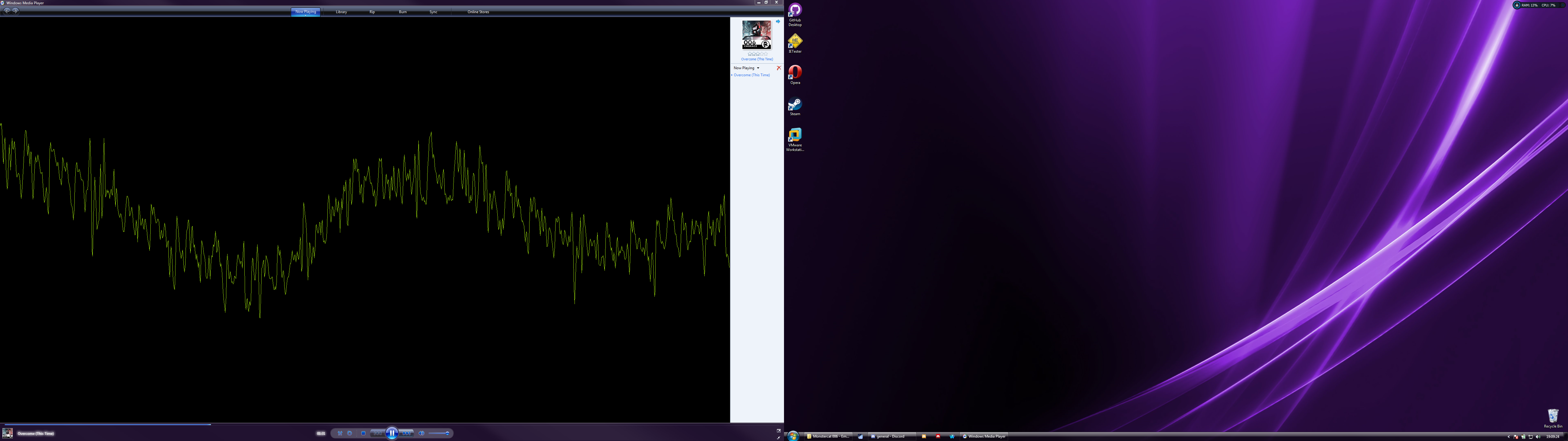Click the blue arrow above the playlist

pyautogui.click(x=777, y=21)
